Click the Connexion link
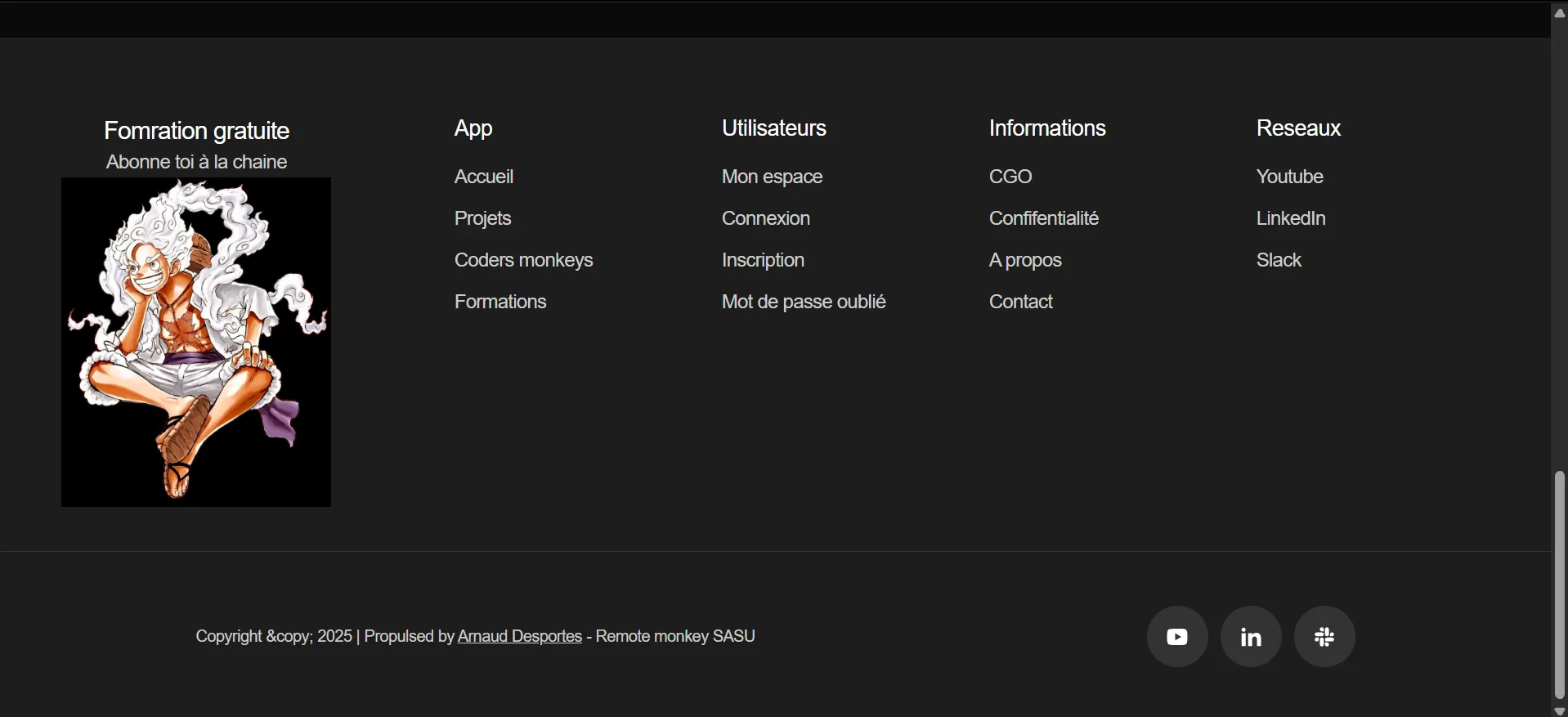 765,219
